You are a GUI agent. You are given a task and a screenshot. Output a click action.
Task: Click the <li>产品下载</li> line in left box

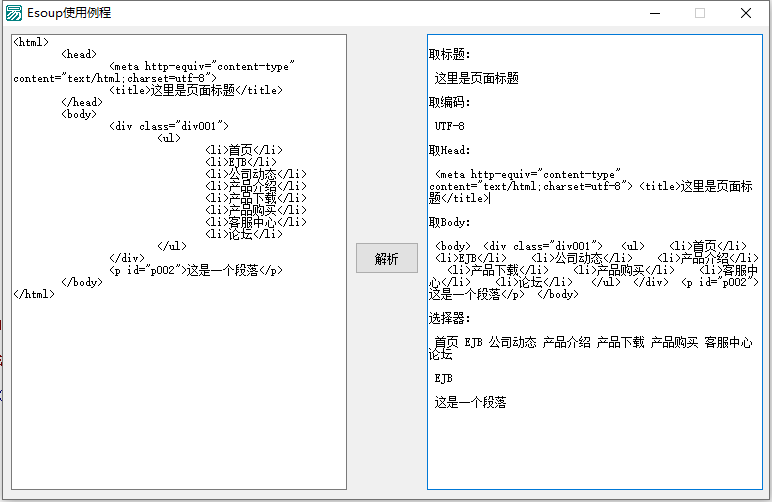click(256, 198)
